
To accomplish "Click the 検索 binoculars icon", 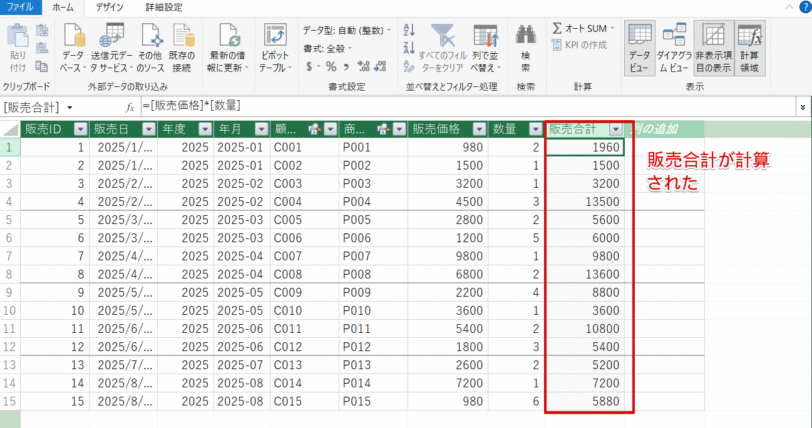I will pyautogui.click(x=526, y=36).
